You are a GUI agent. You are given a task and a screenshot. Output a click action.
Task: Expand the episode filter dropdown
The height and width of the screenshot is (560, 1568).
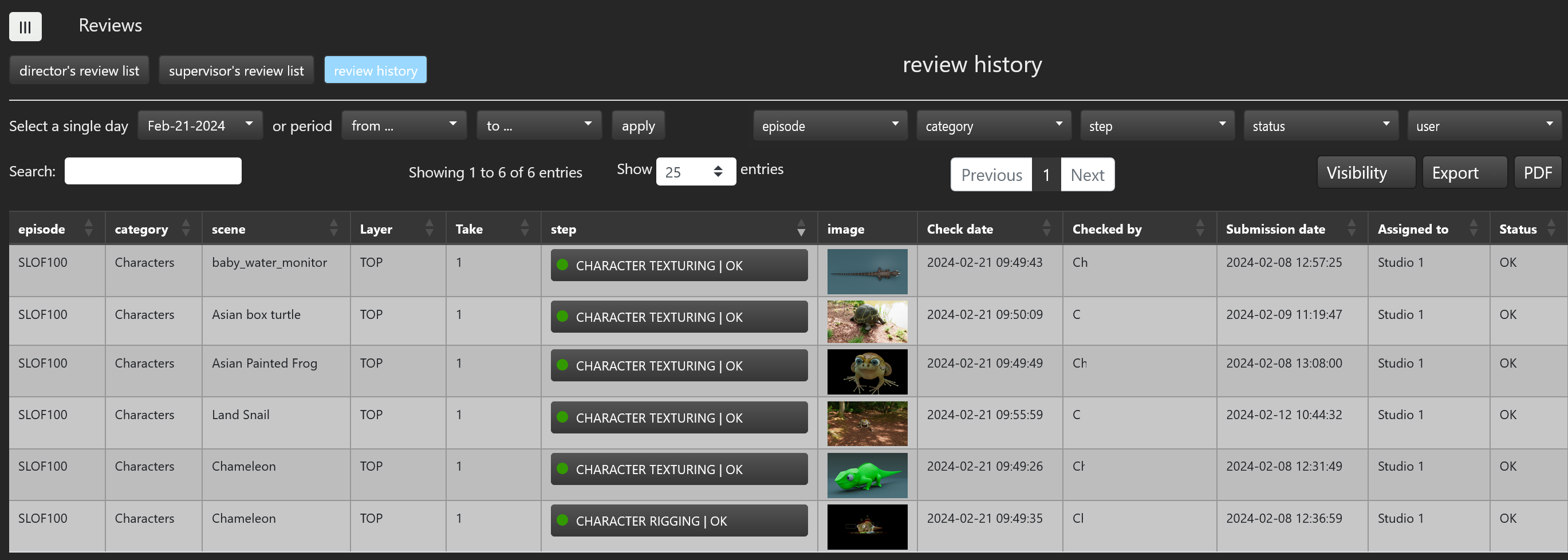pyautogui.click(x=830, y=125)
